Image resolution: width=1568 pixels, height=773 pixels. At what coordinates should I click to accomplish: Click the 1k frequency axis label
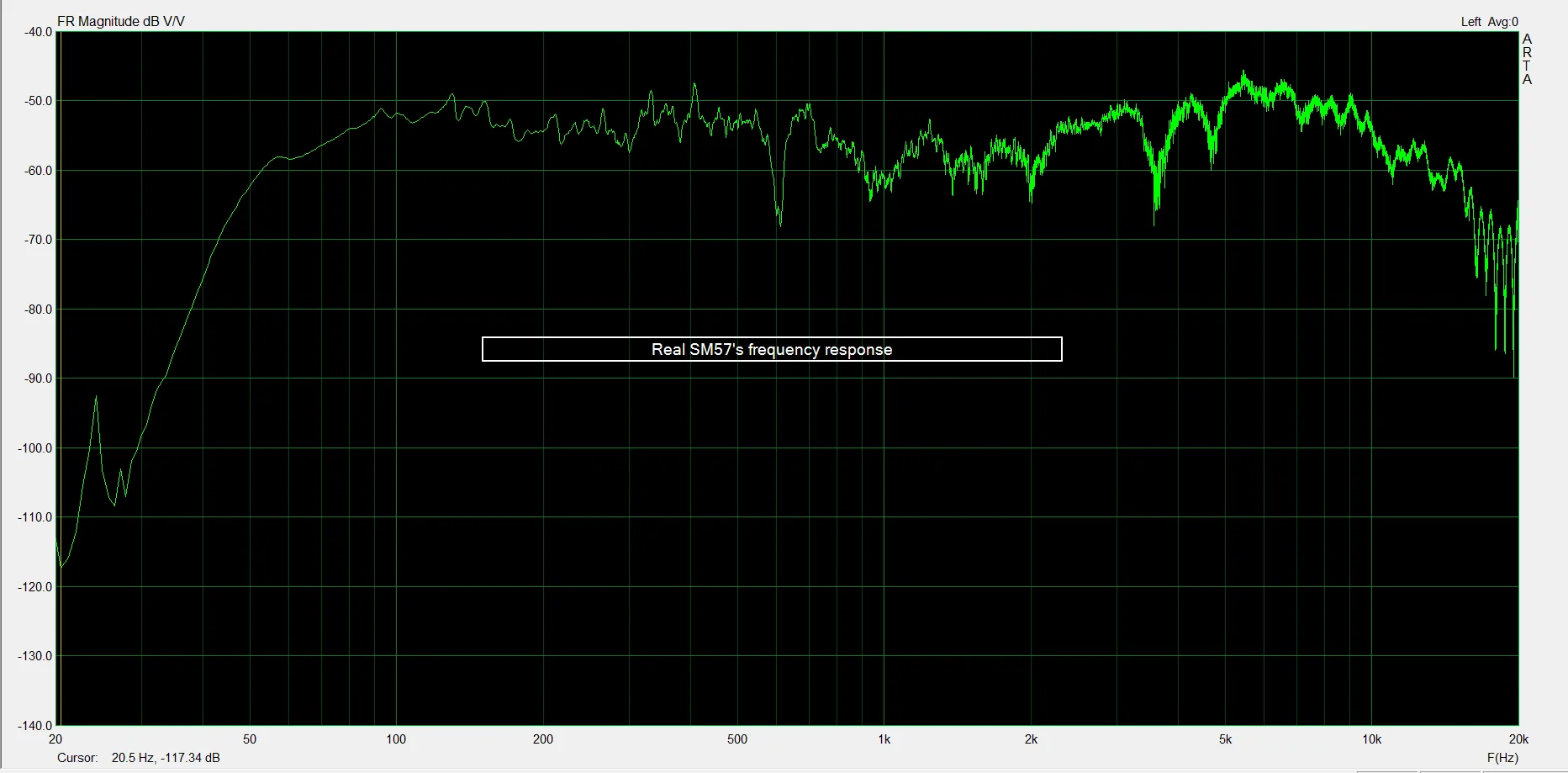click(884, 739)
